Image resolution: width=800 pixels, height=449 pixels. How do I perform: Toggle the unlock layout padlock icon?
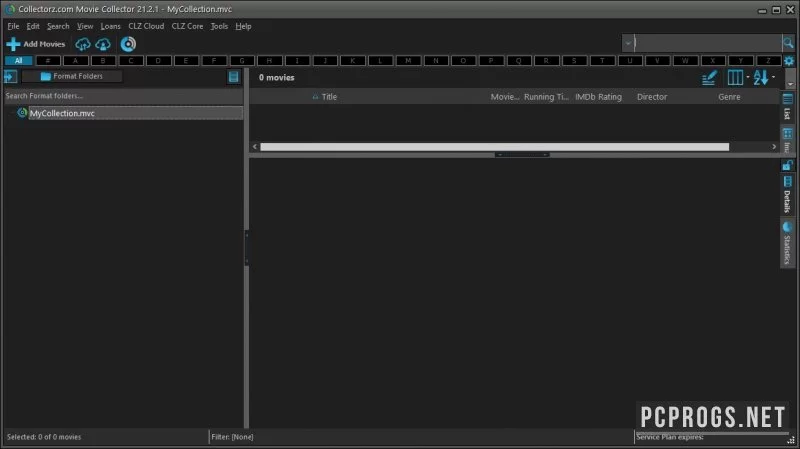click(x=787, y=165)
